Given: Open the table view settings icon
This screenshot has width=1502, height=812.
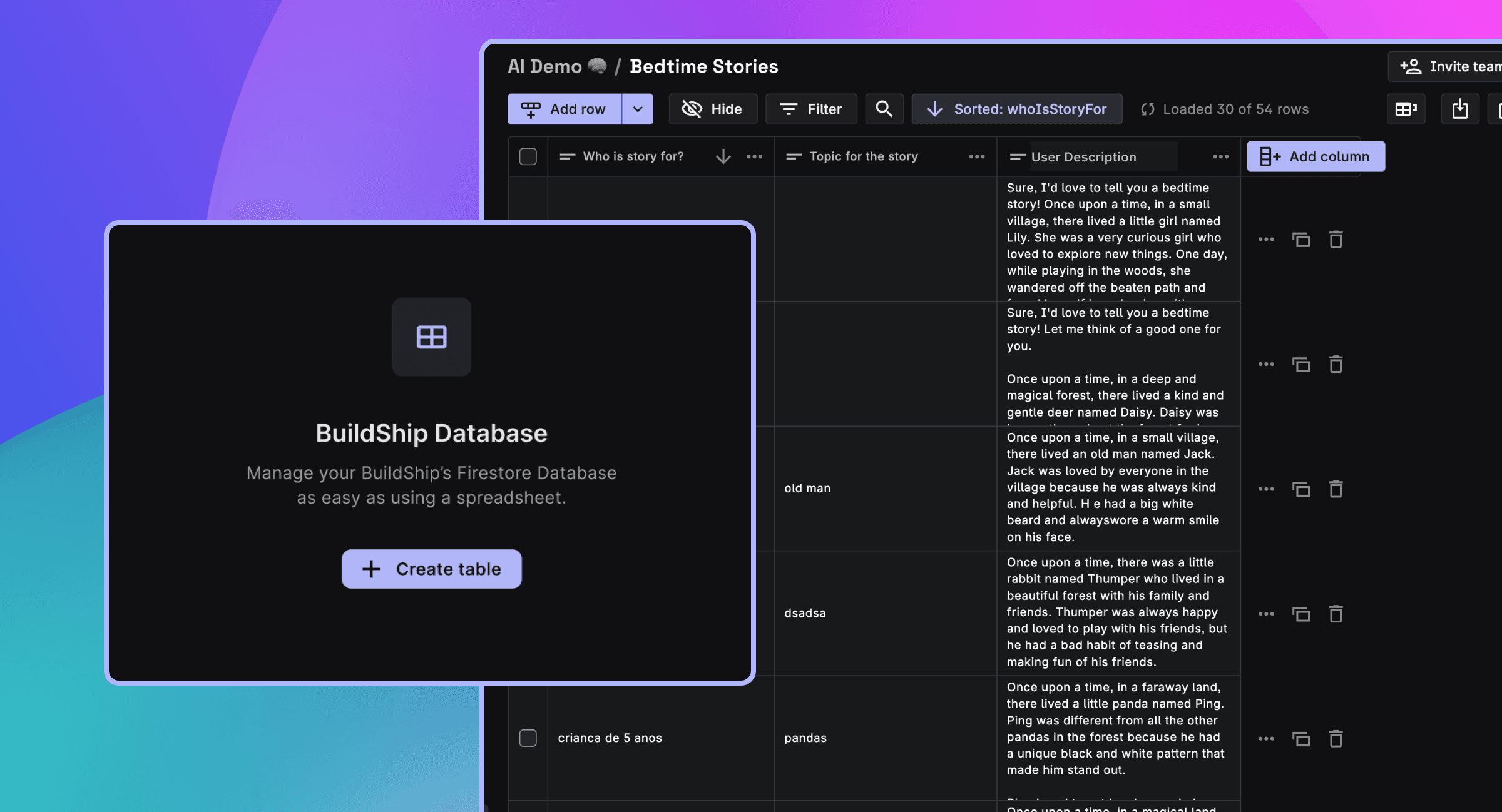Looking at the screenshot, I should tap(1406, 109).
